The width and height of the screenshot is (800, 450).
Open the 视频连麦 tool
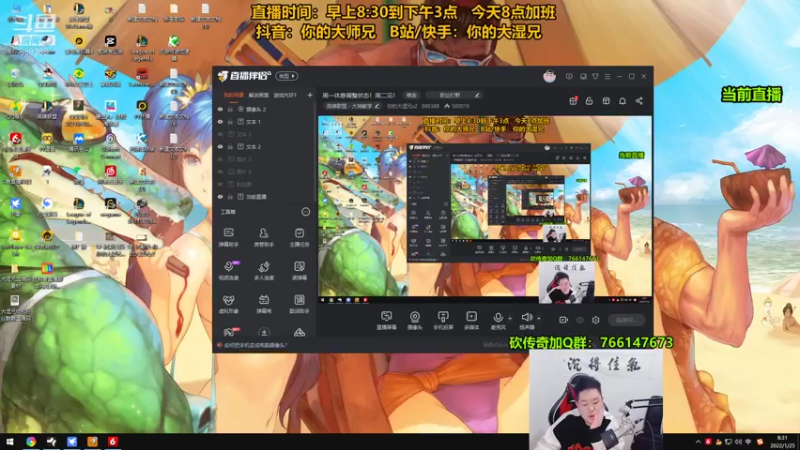pos(229,270)
